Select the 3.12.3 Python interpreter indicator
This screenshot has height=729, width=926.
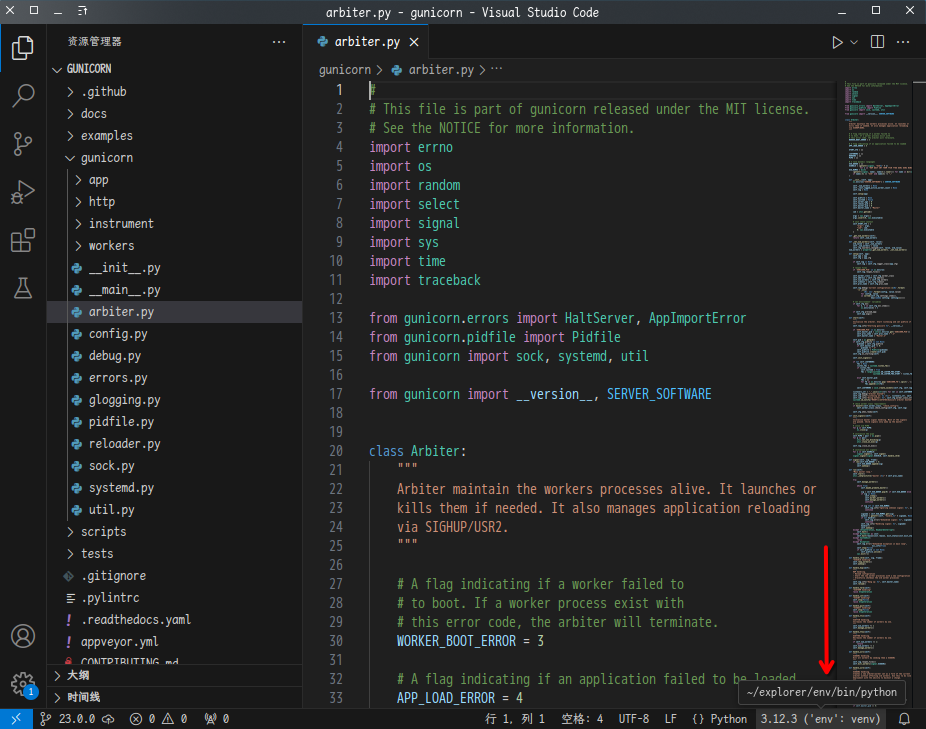pyautogui.click(x=820, y=718)
